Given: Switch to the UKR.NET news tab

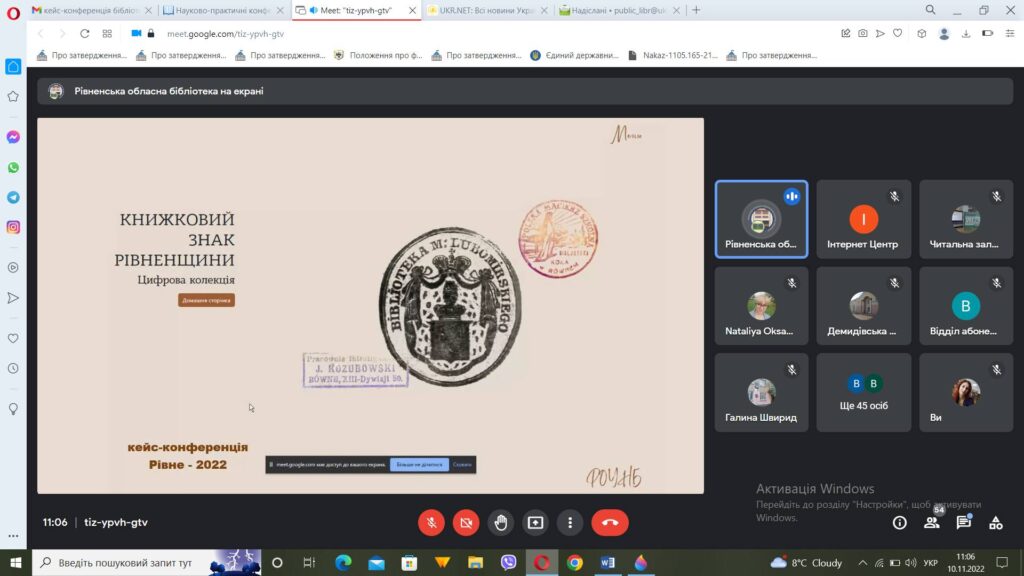Looking at the screenshot, I should [x=487, y=10].
